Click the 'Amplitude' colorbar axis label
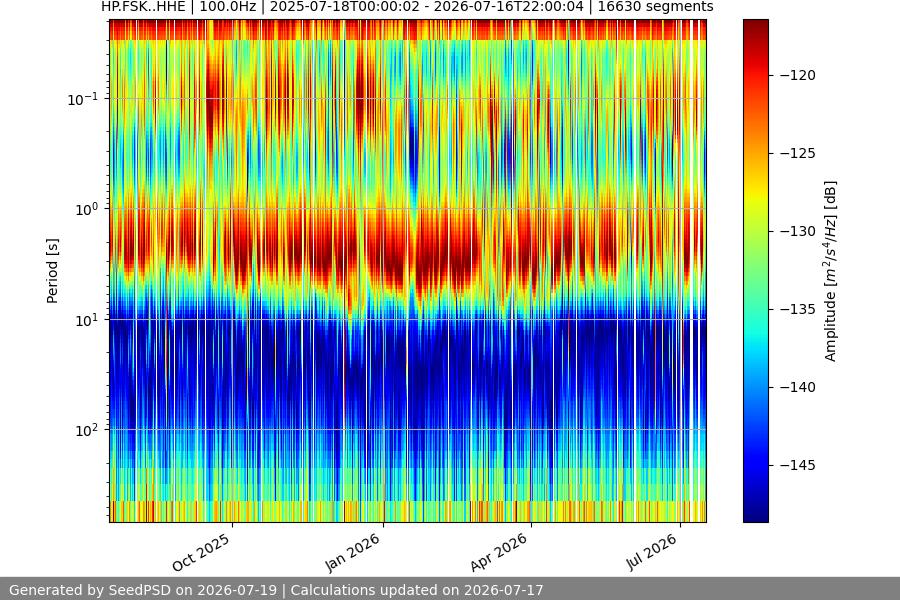Image resolution: width=900 pixels, height=600 pixels. 830,271
